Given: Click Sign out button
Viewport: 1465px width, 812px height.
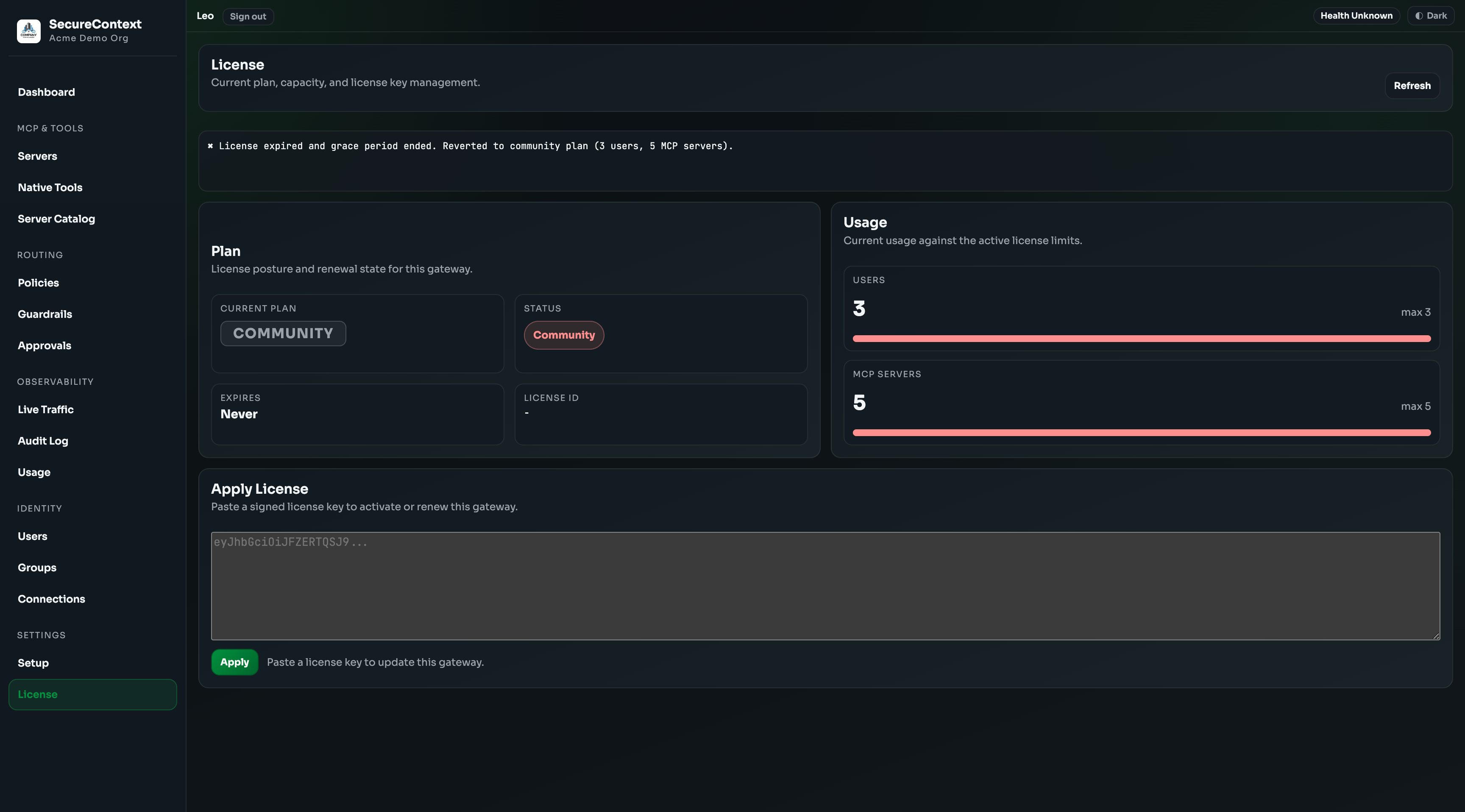Looking at the screenshot, I should point(248,17).
